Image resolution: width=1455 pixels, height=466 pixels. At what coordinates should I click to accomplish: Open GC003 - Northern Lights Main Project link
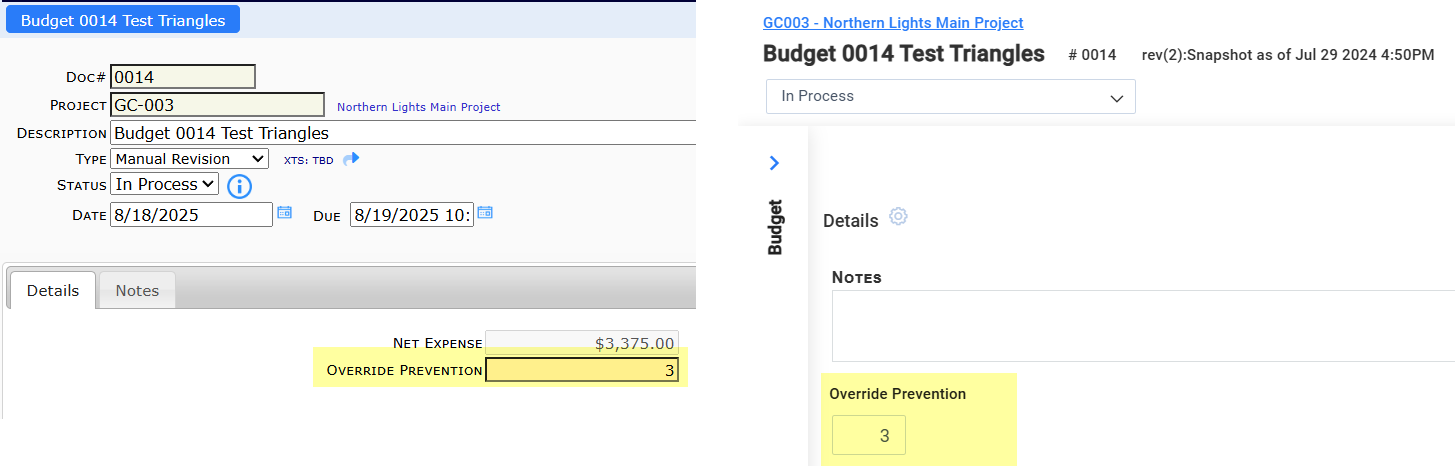coord(892,22)
